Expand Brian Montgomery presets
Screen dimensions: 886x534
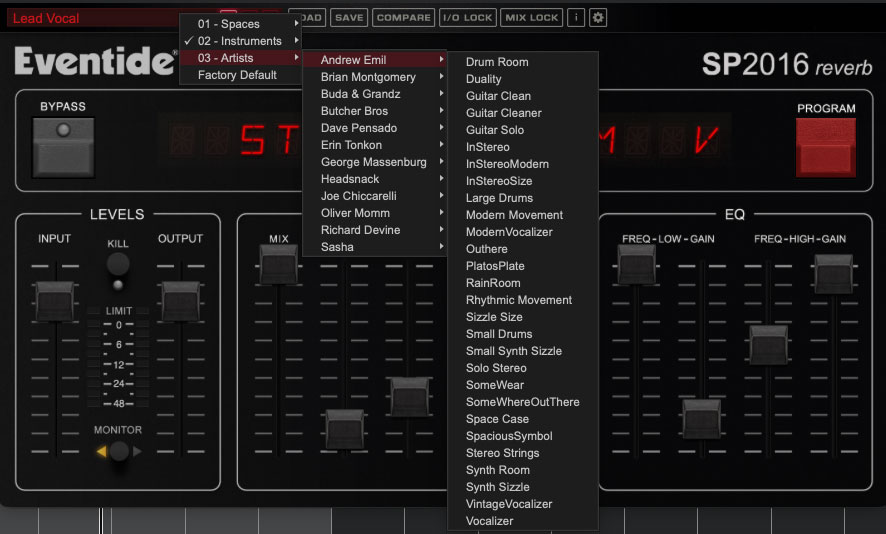tap(375, 77)
